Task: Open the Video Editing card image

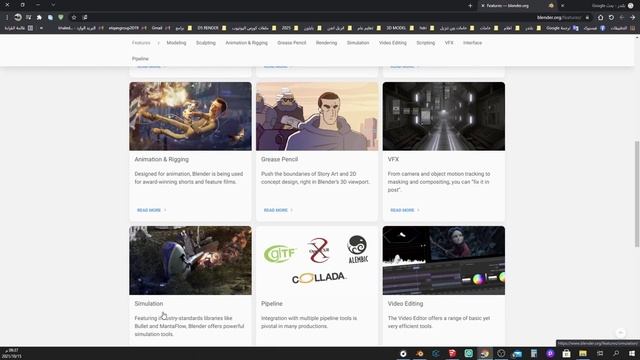Action: click(444, 260)
